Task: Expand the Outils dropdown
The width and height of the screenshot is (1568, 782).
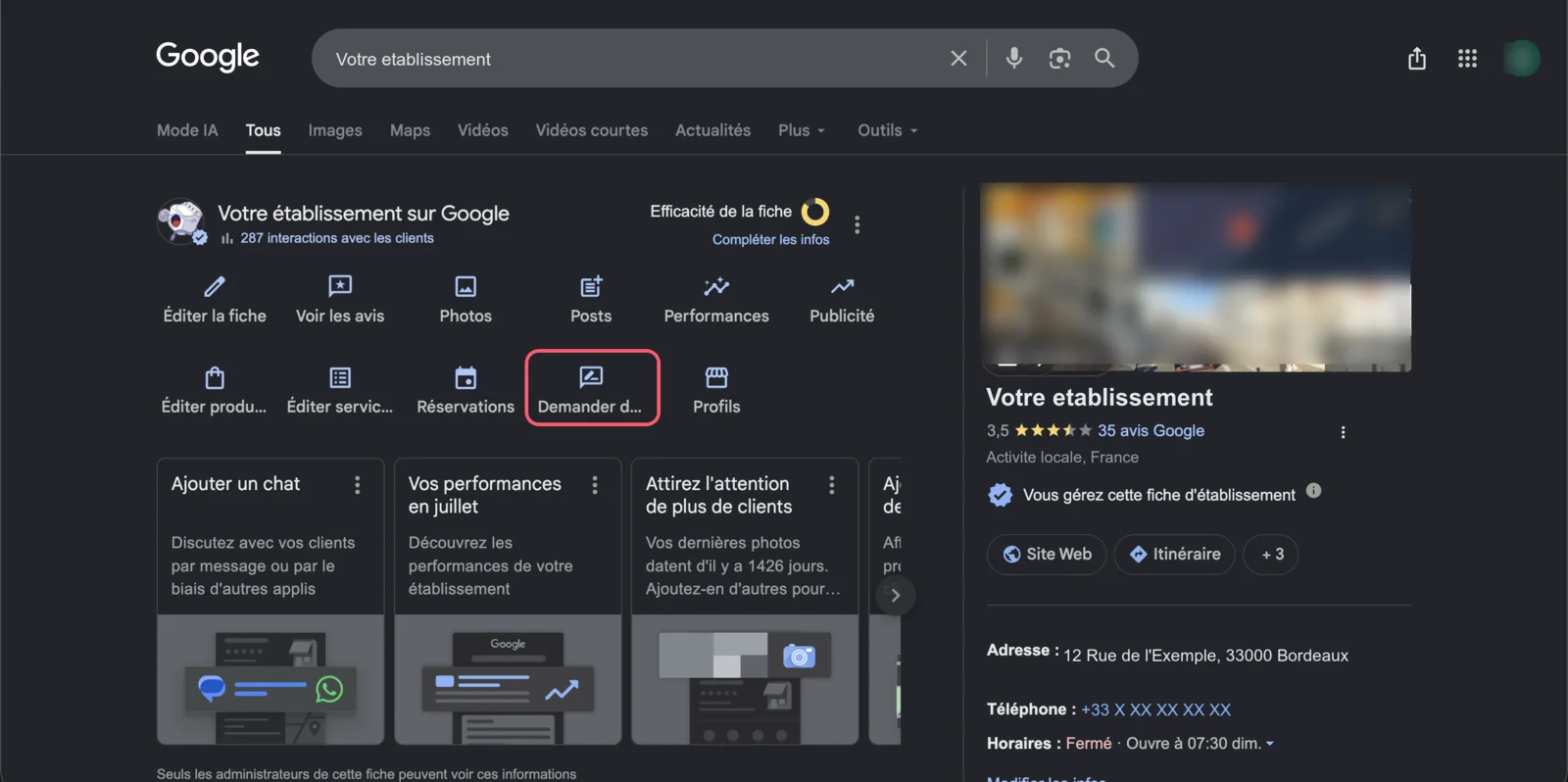Action: (x=888, y=130)
